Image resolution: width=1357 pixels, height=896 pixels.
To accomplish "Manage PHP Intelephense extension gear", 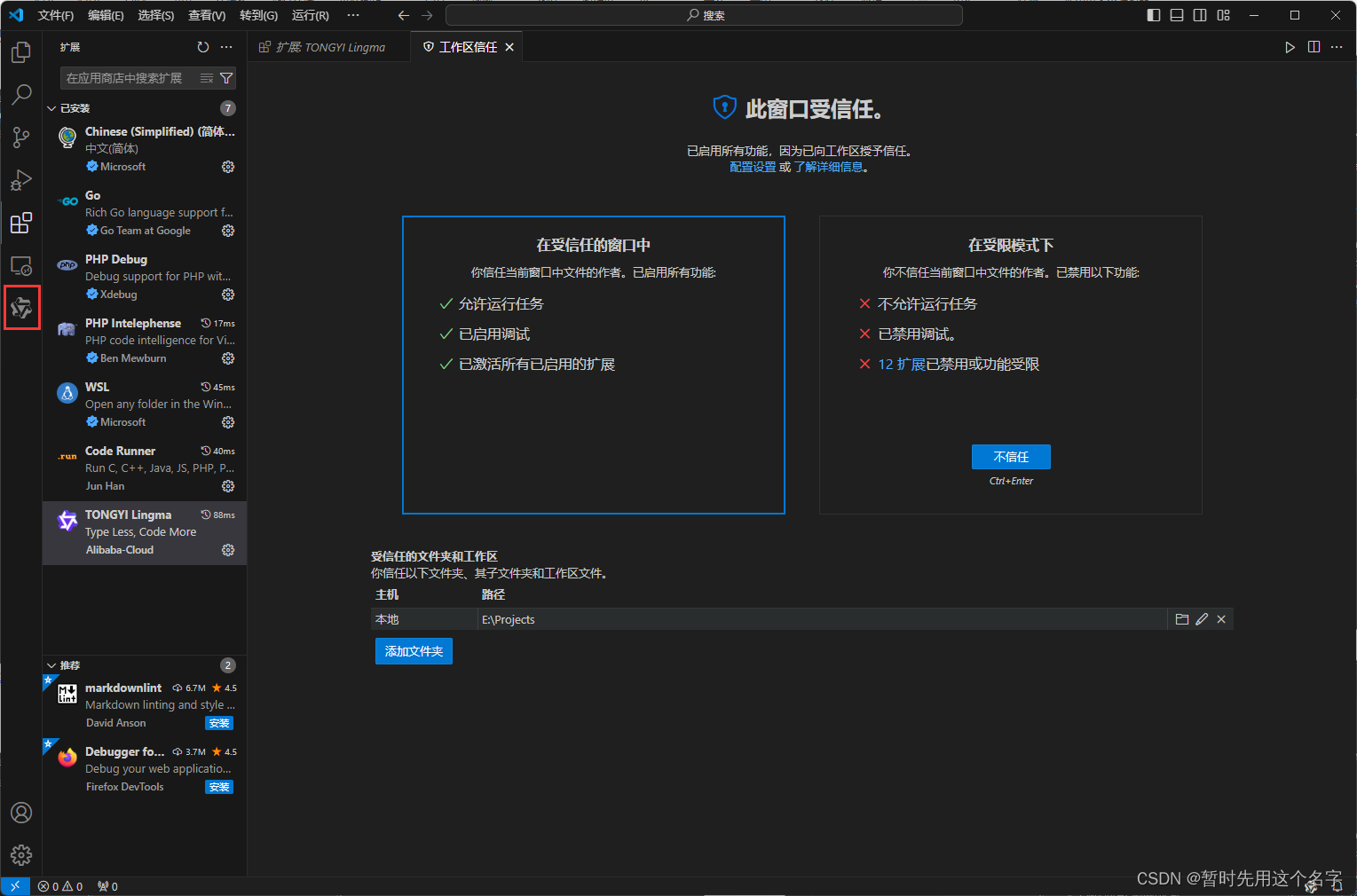I will coord(228,358).
